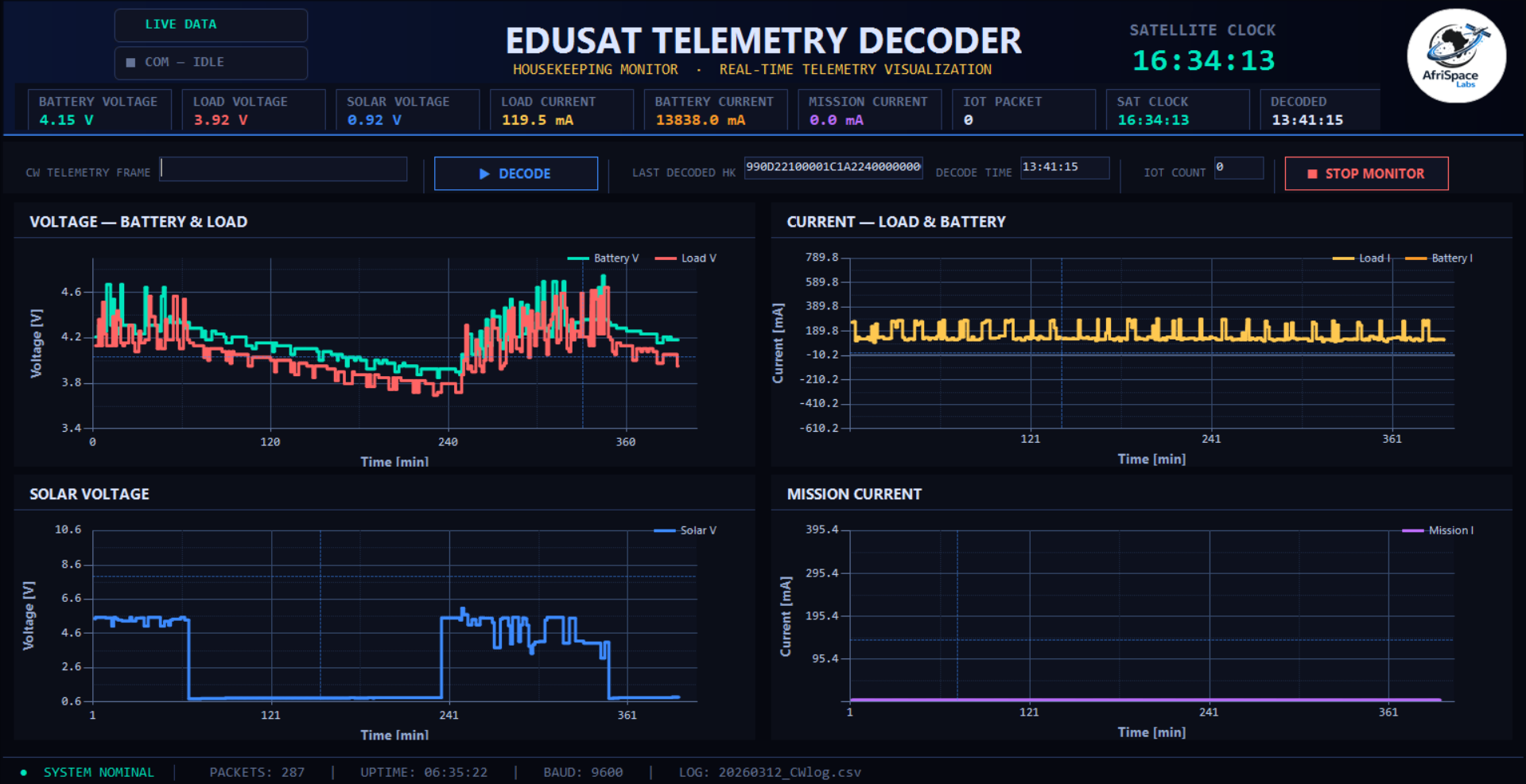Click the Decode Time field
1526x784 pixels.
tap(1064, 168)
